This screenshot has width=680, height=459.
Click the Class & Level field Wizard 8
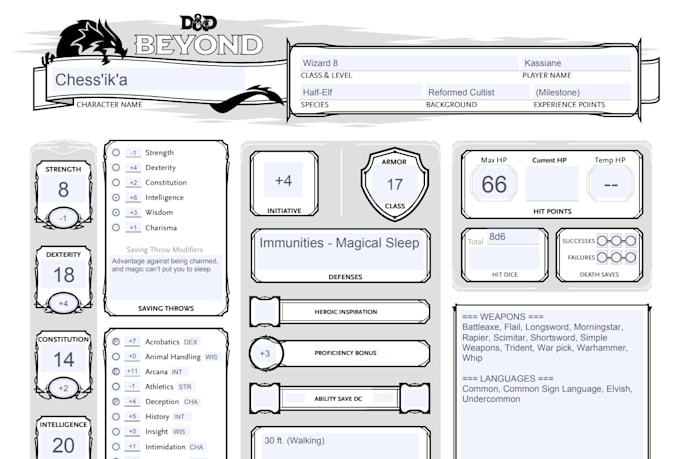click(409, 63)
